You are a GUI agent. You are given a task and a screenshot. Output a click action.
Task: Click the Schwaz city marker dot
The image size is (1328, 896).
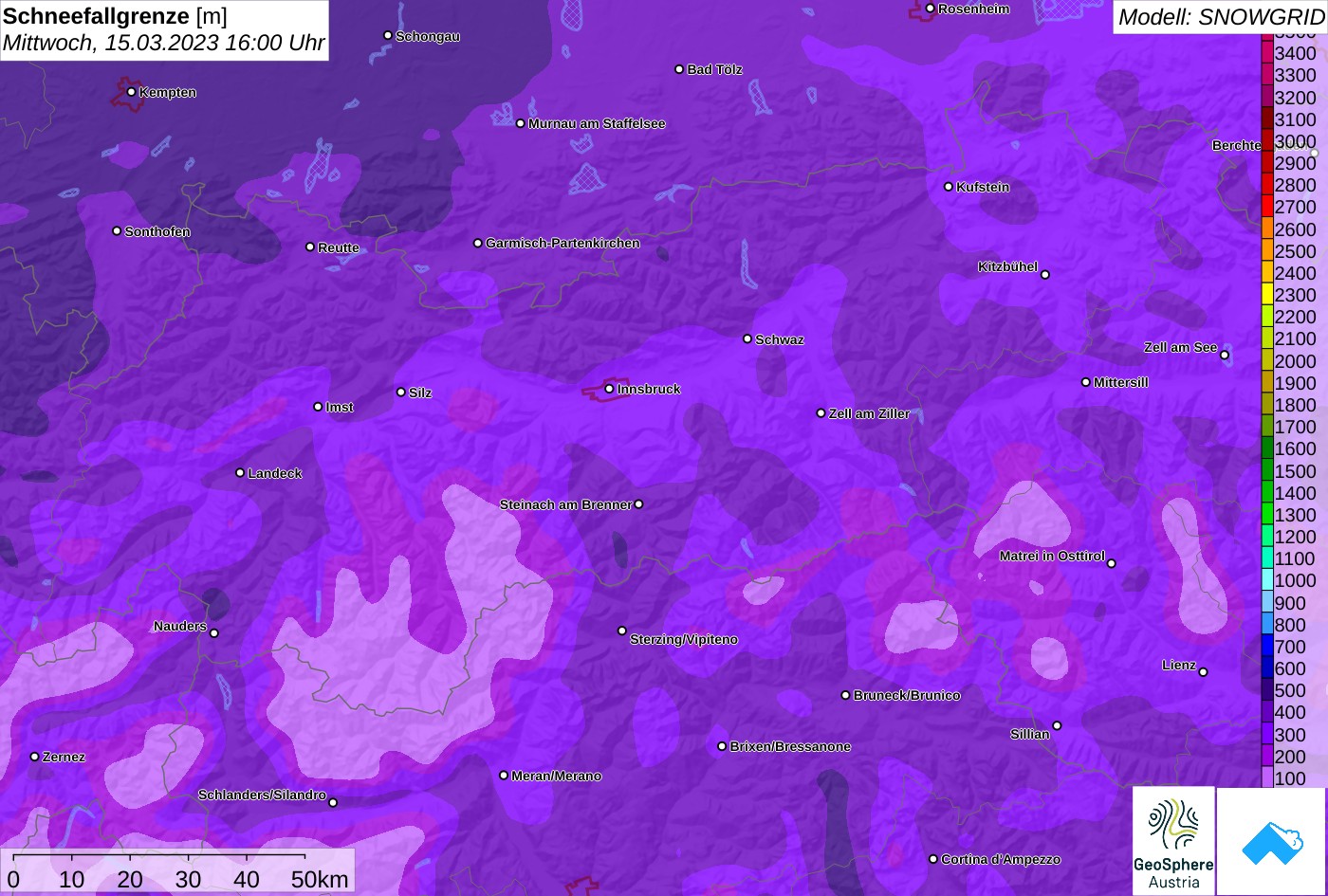[747, 338]
